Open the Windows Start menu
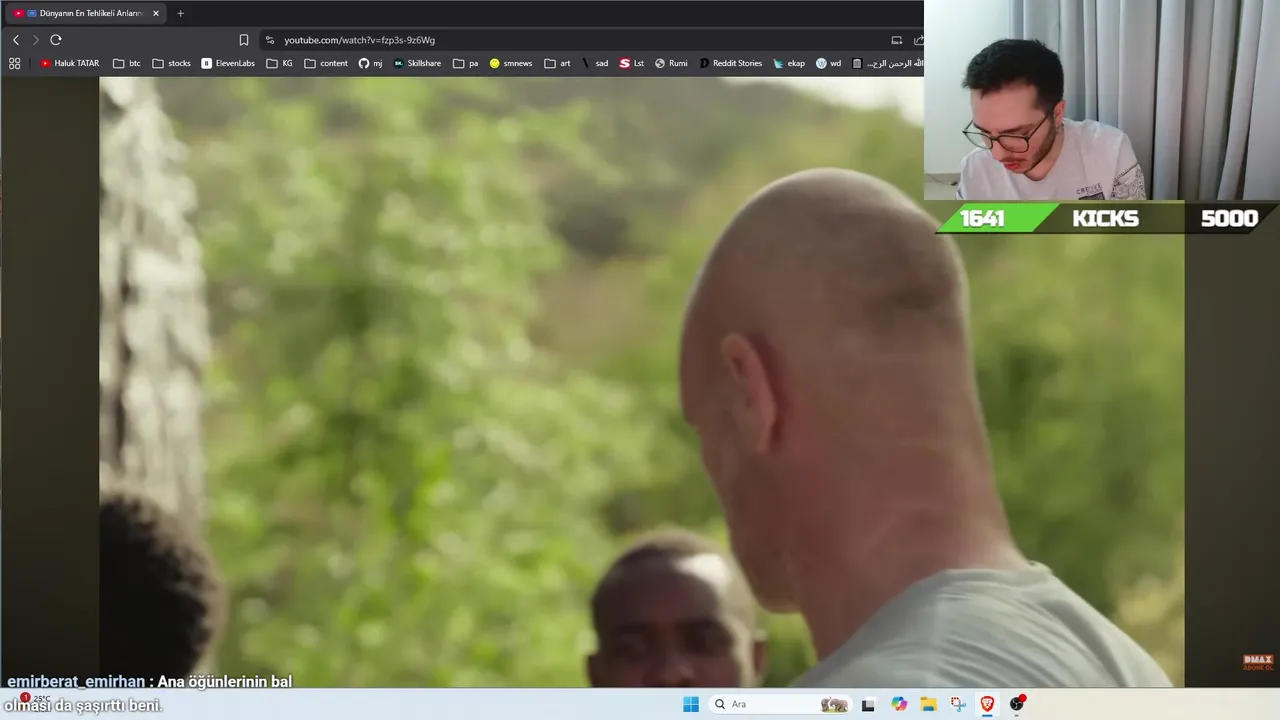Viewport: 1280px width, 720px height. (x=691, y=704)
